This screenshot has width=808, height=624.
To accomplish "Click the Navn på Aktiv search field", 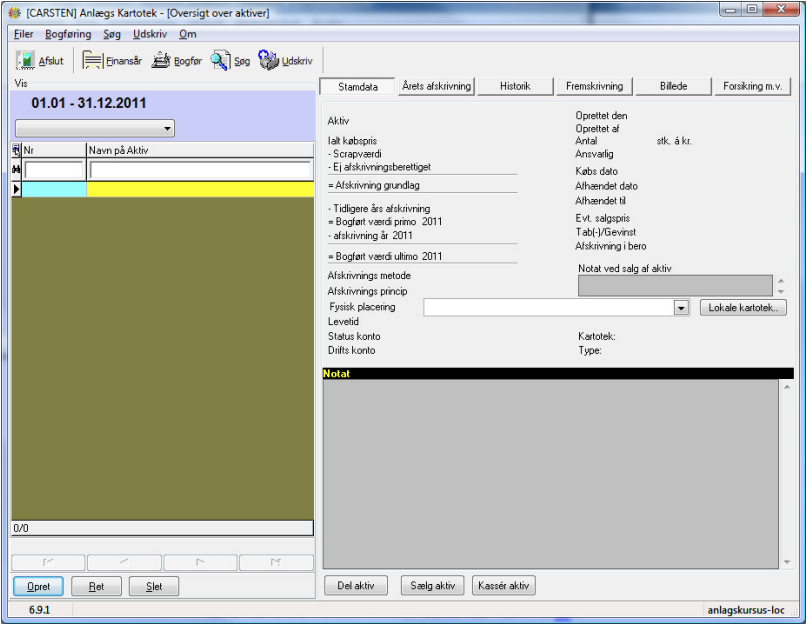I will click(200, 170).
